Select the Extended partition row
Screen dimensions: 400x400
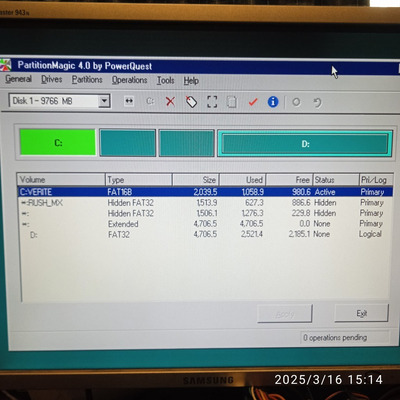(x=205, y=224)
